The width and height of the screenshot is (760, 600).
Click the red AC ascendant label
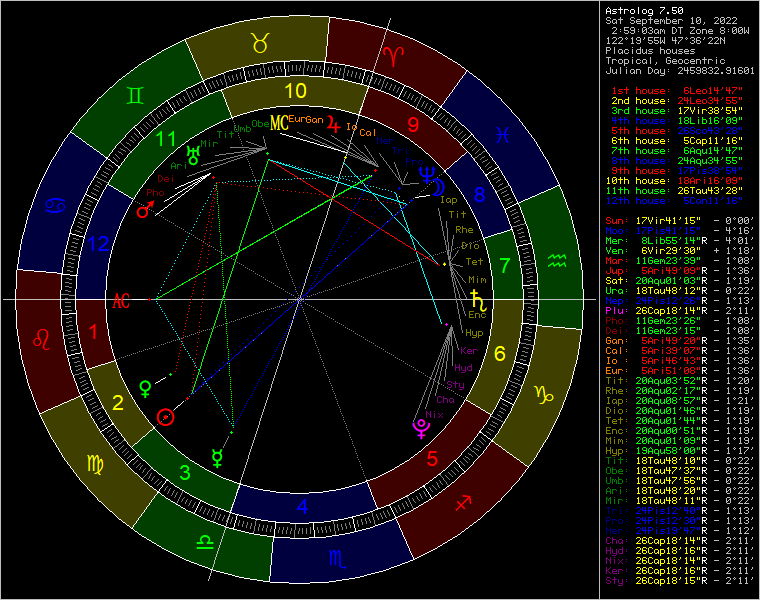click(x=122, y=299)
